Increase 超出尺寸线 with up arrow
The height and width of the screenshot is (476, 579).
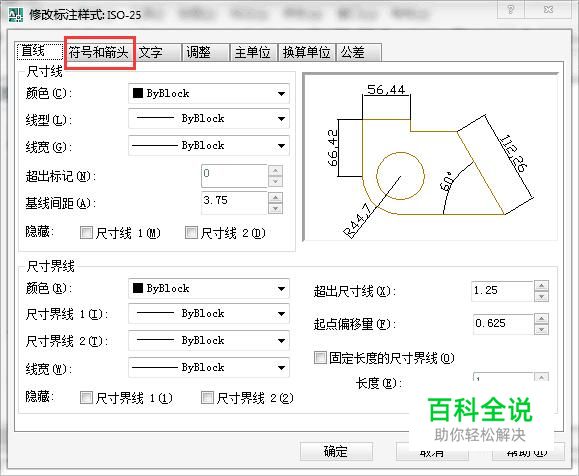click(541, 286)
